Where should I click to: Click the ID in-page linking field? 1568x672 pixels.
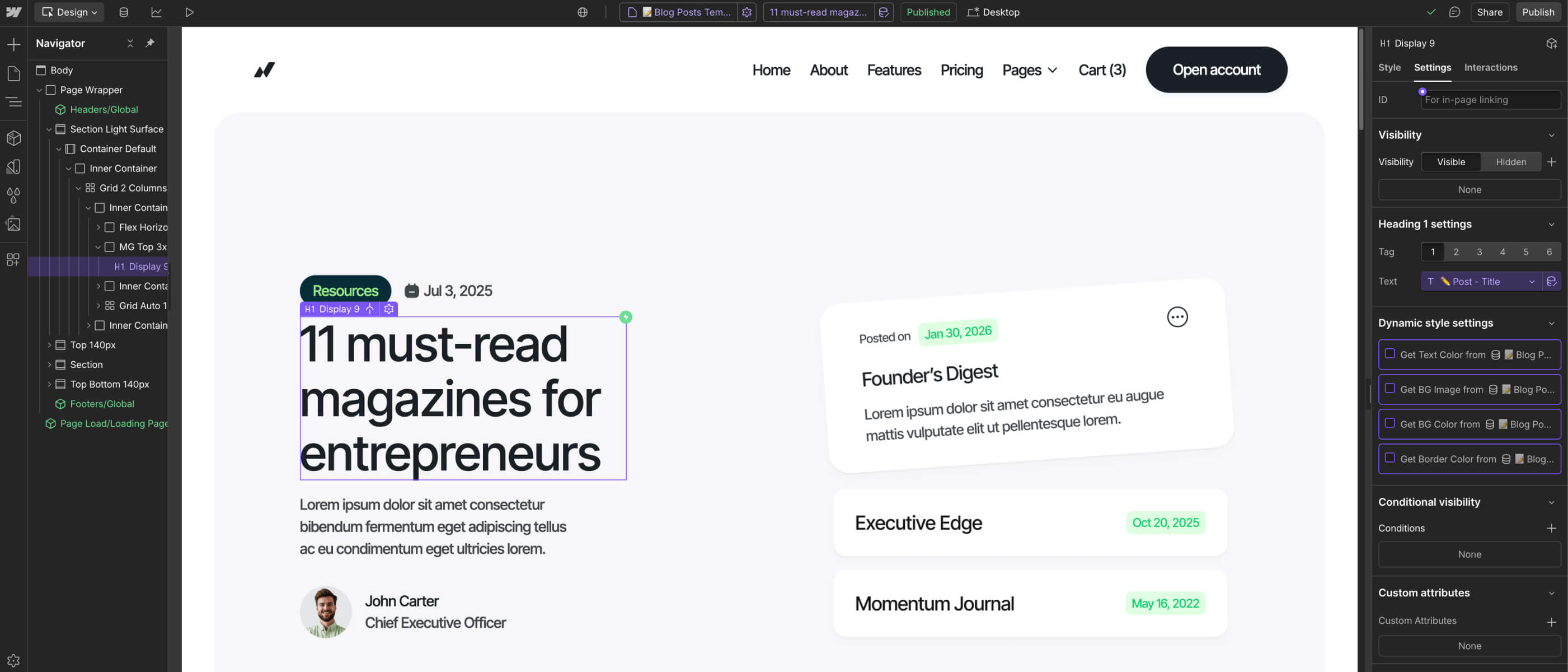click(1490, 100)
